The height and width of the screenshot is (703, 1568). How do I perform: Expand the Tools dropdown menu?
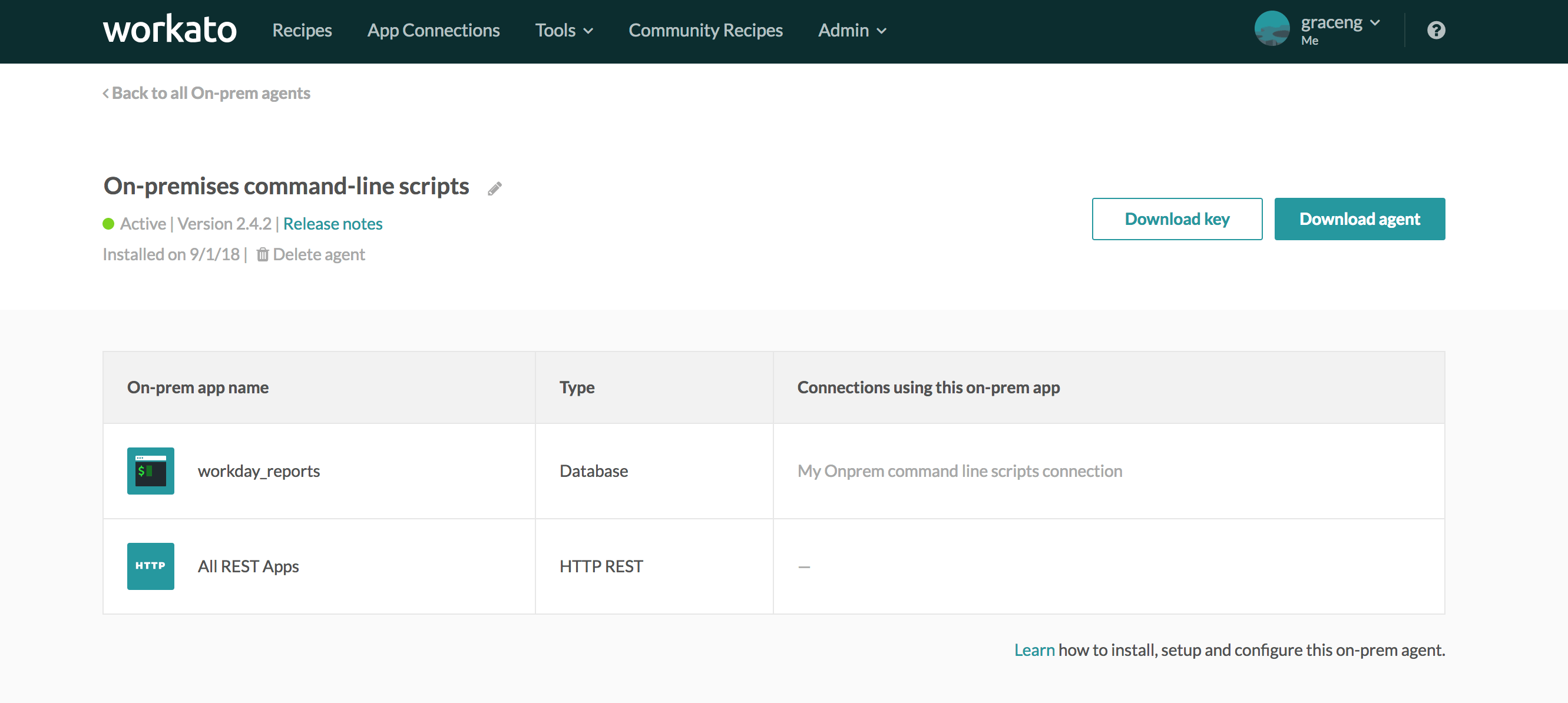564,31
